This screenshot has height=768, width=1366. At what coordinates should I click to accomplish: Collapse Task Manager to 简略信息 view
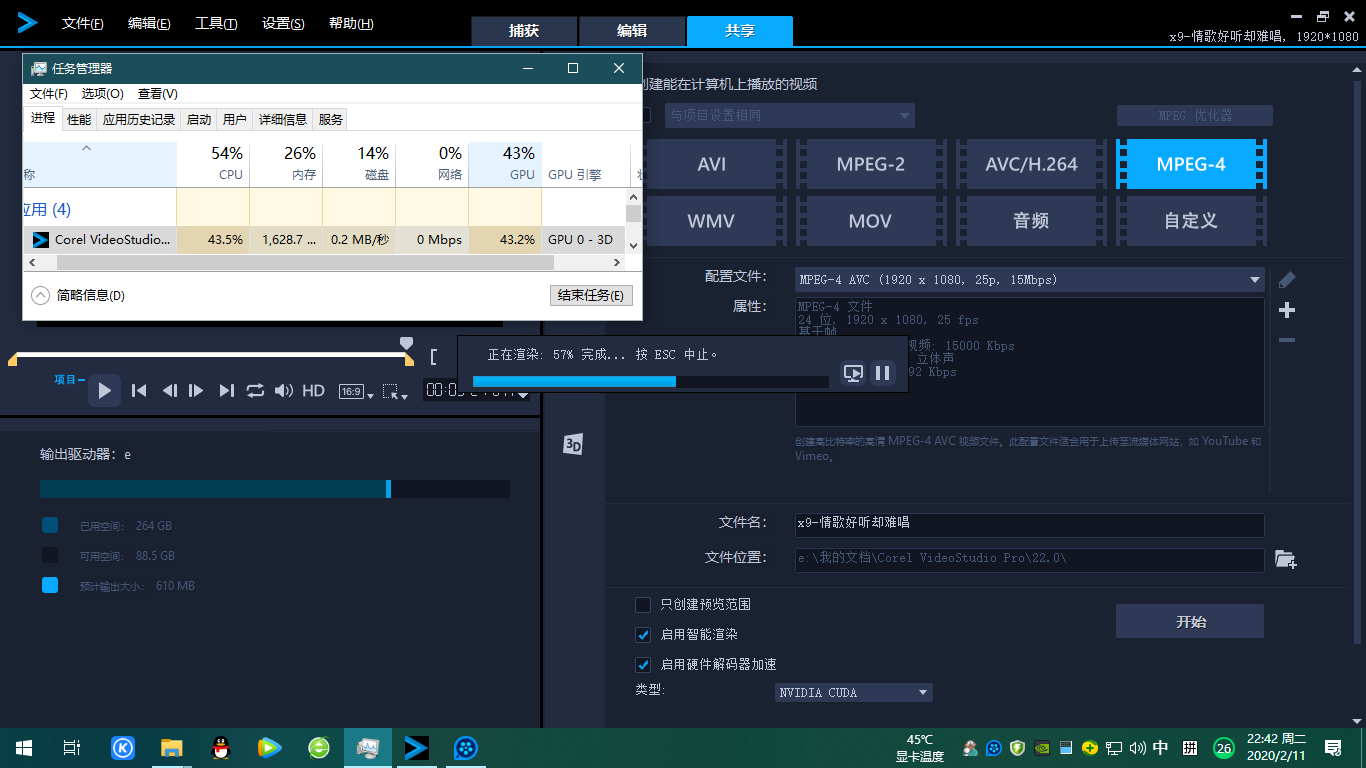coord(79,296)
